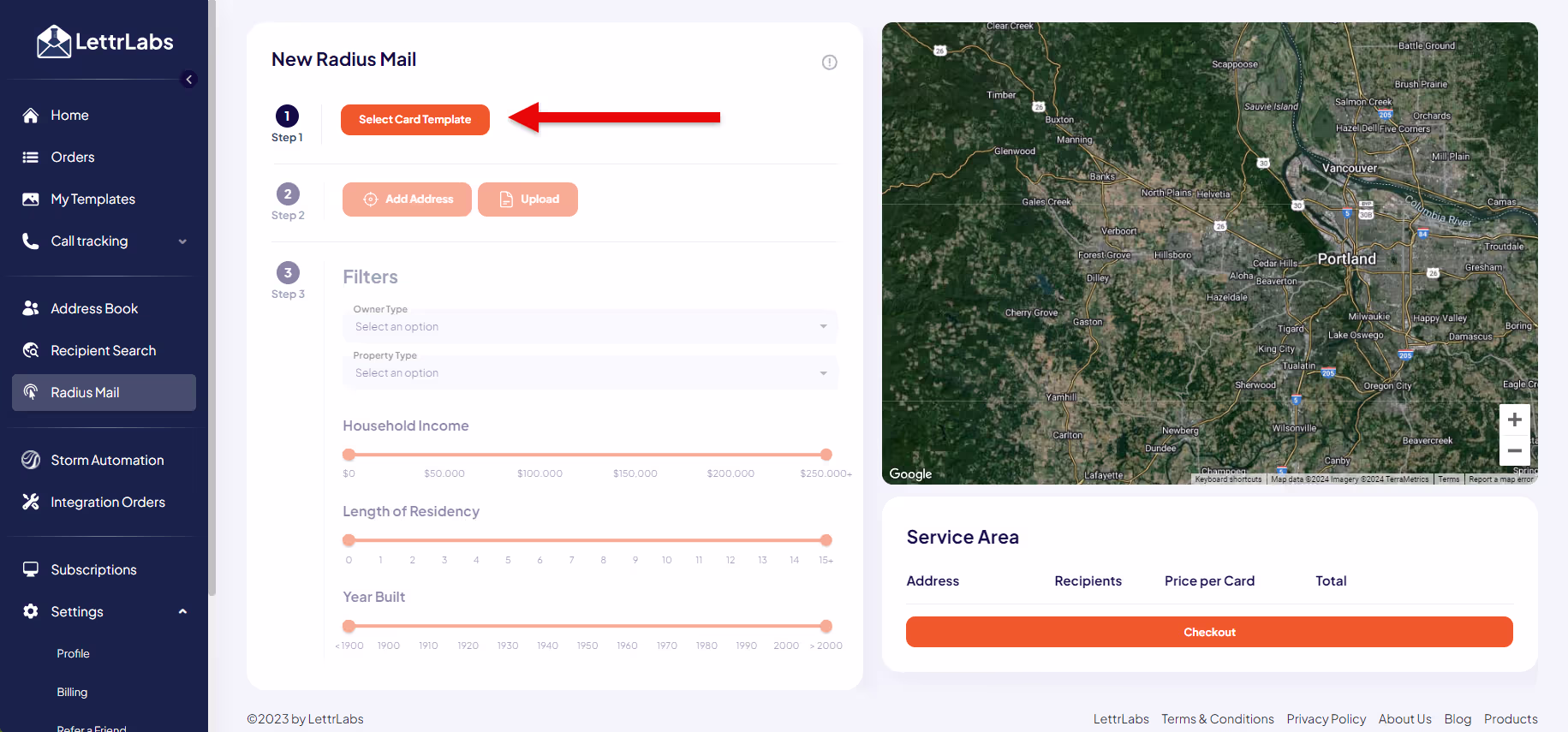
Task: Click Portland on the map
Action: point(1346,259)
